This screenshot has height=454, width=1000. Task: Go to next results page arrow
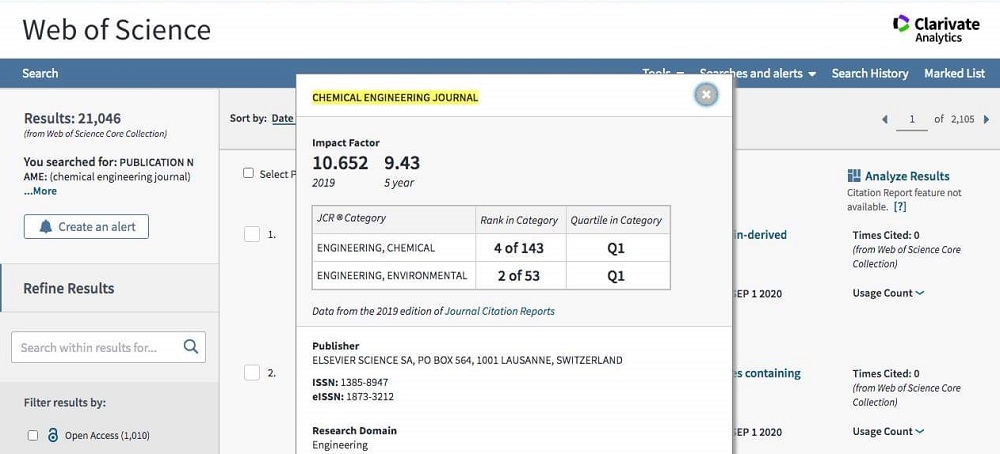[x=986, y=119]
